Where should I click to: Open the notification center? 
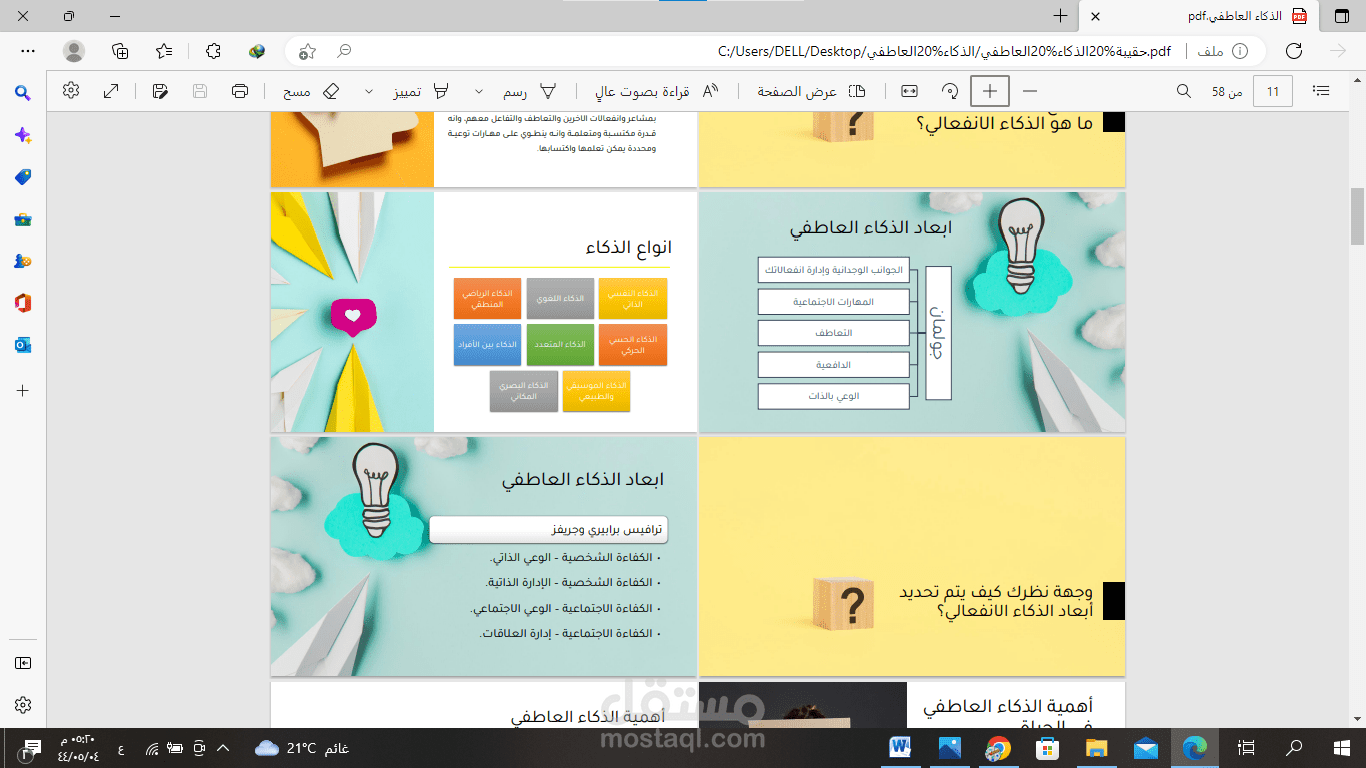(31, 747)
